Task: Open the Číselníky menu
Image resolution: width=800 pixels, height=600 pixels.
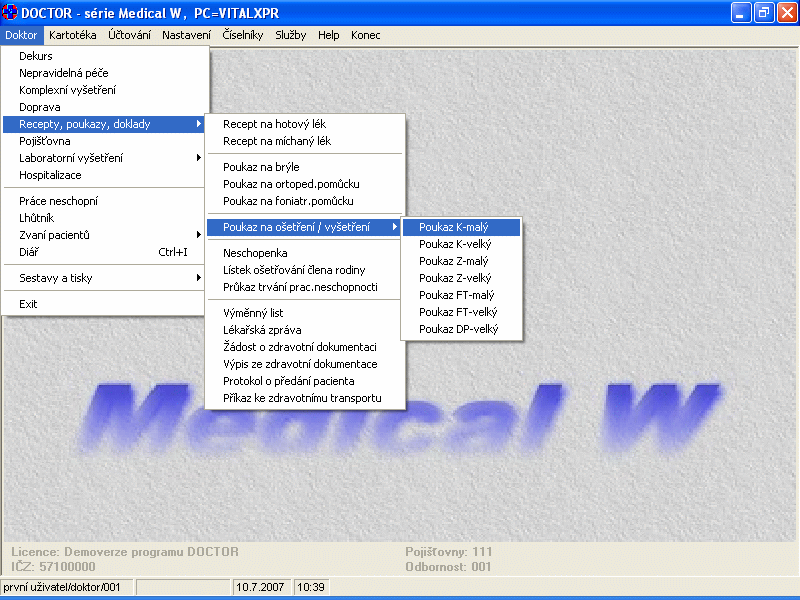Action: (x=243, y=35)
